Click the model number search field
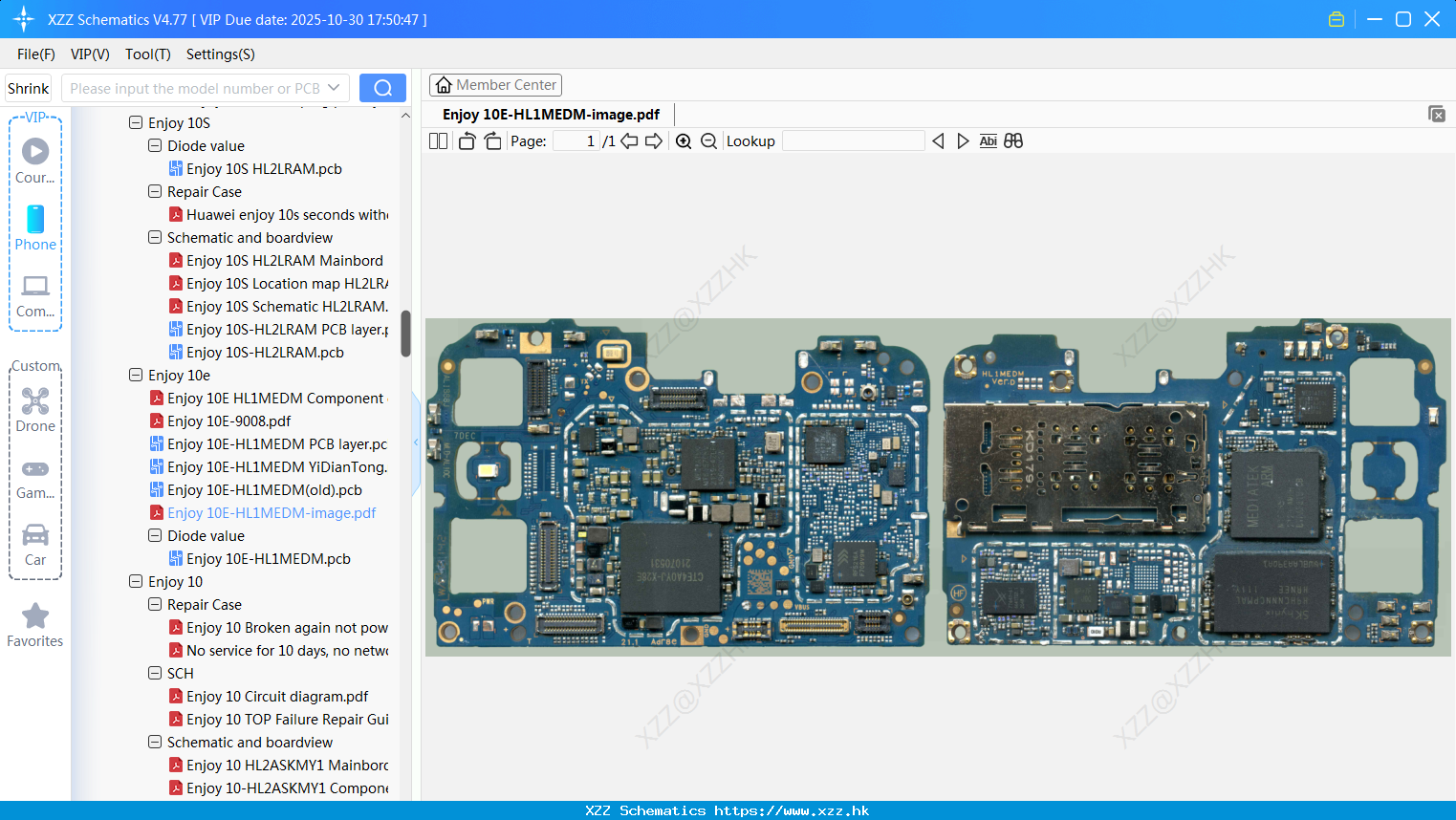 point(196,88)
